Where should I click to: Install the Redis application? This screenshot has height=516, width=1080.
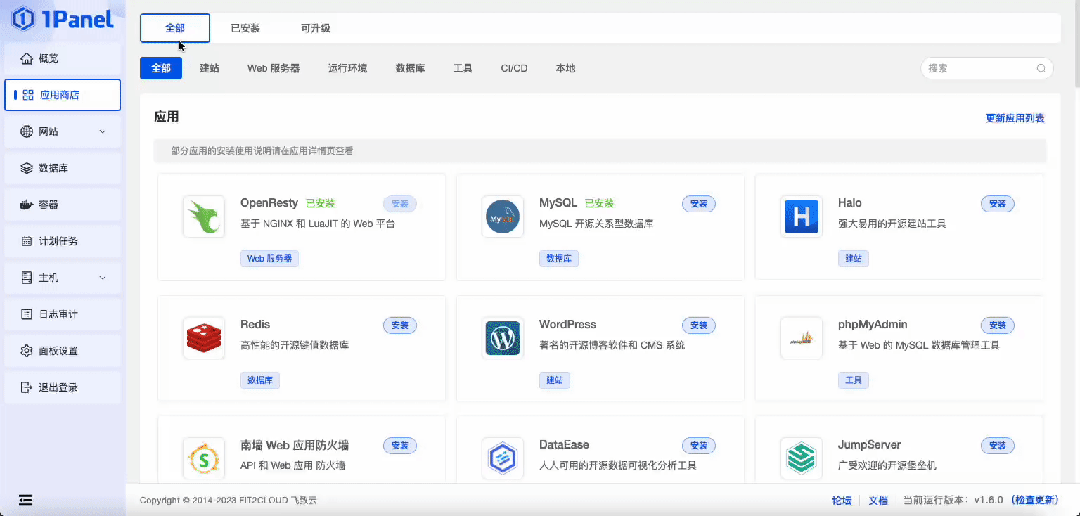click(400, 325)
